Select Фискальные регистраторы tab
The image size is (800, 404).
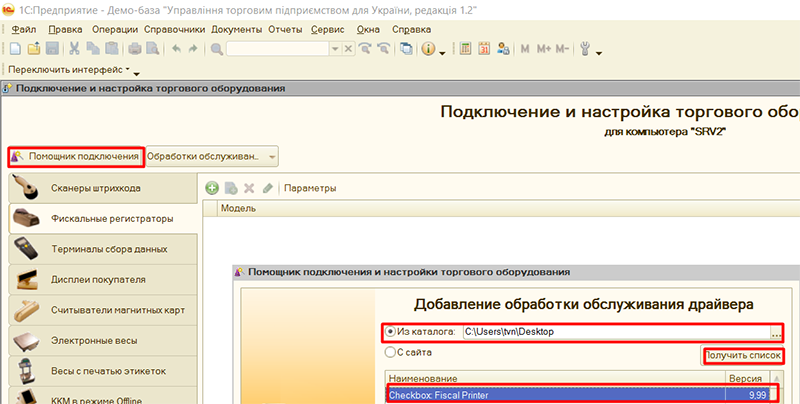click(x=103, y=218)
